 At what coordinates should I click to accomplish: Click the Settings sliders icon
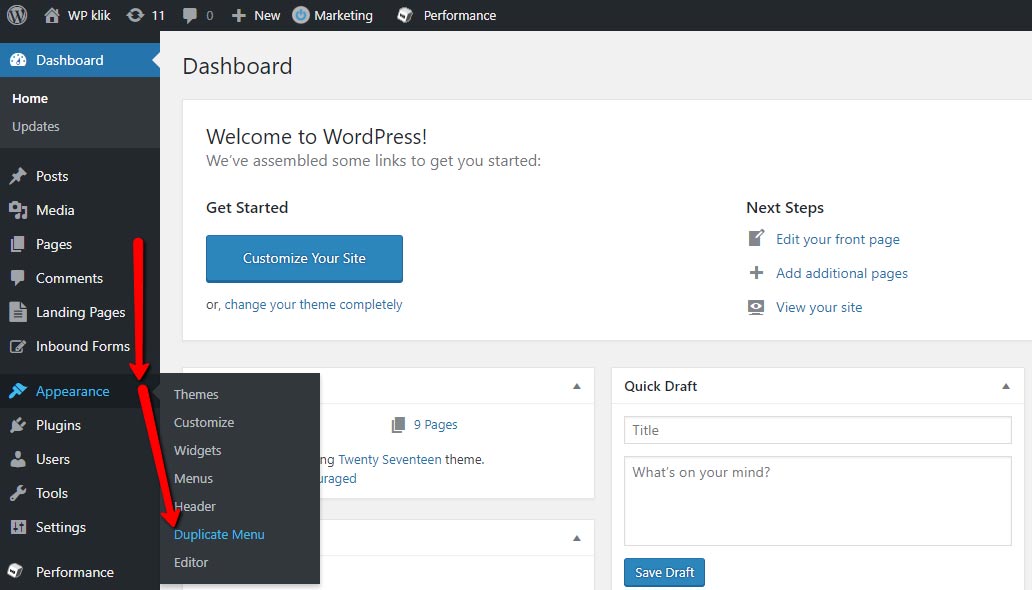point(18,527)
